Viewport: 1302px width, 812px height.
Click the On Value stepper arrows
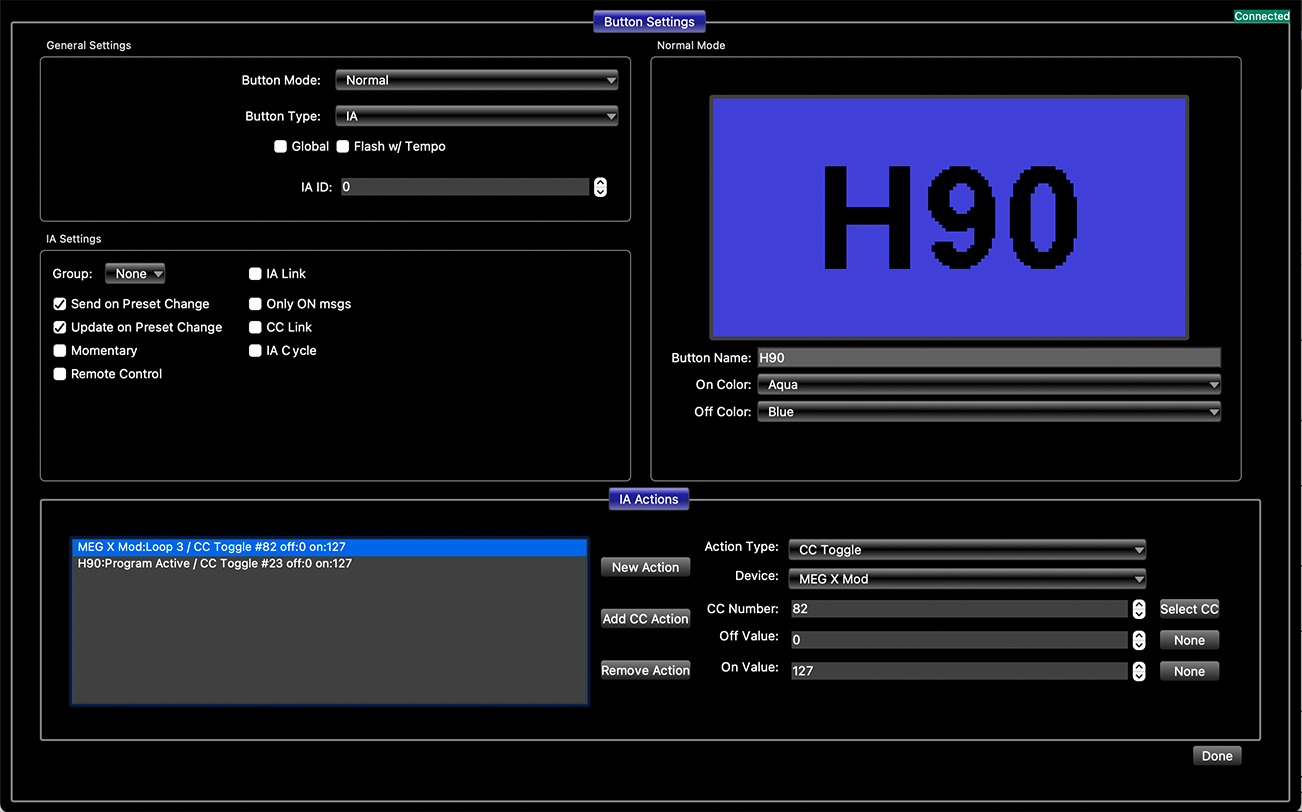[x=1138, y=671]
